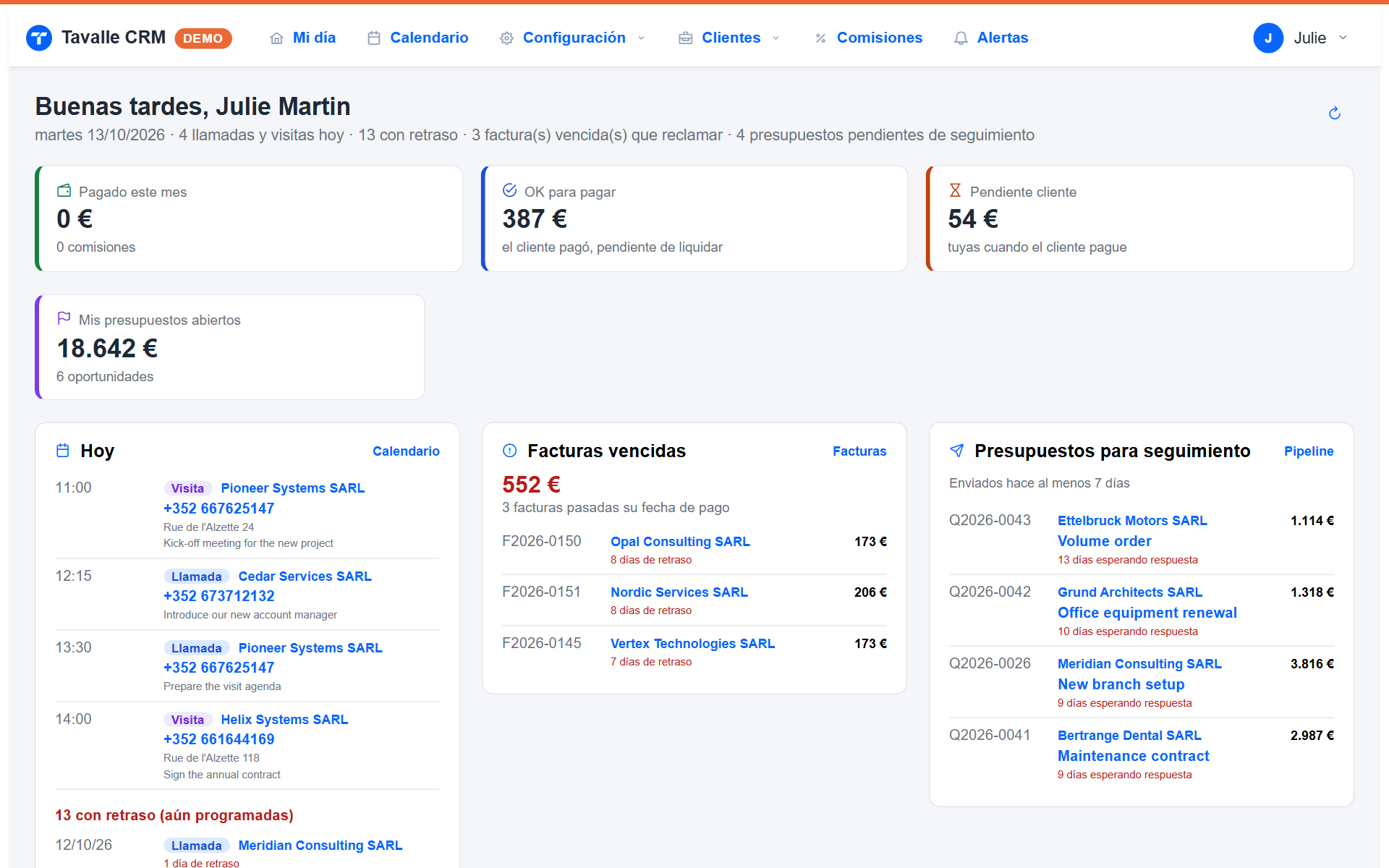Open Ettelbruck Motors SARL client

(1132, 521)
